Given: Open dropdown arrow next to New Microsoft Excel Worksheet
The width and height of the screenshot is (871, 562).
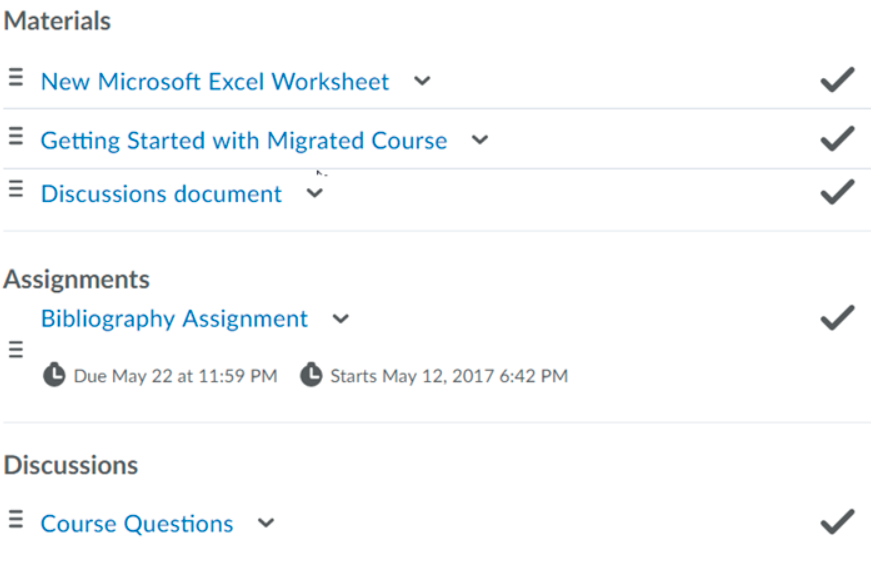Looking at the screenshot, I should coord(422,81).
